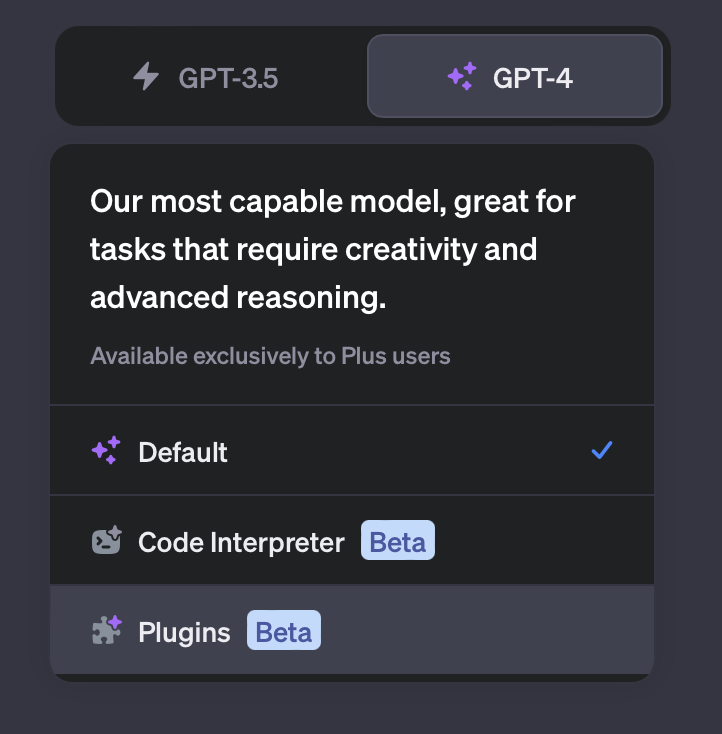The image size is (722, 734).
Task: Click the Plugins puzzle piece icon
Action: tap(106, 631)
